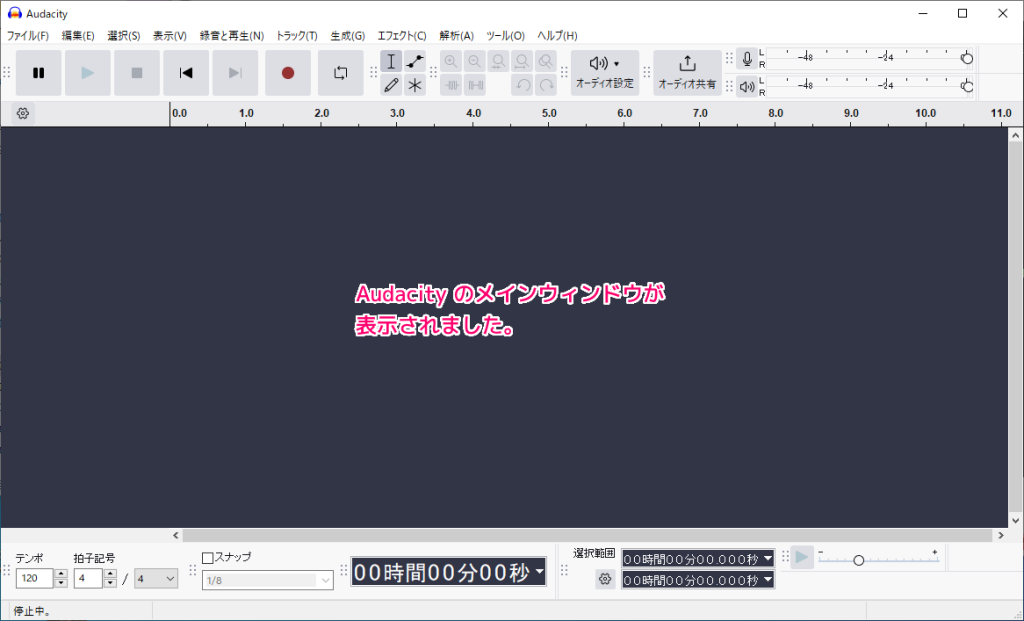
Task: Click the vertical scrollbar up arrow
Action: click(1016, 135)
